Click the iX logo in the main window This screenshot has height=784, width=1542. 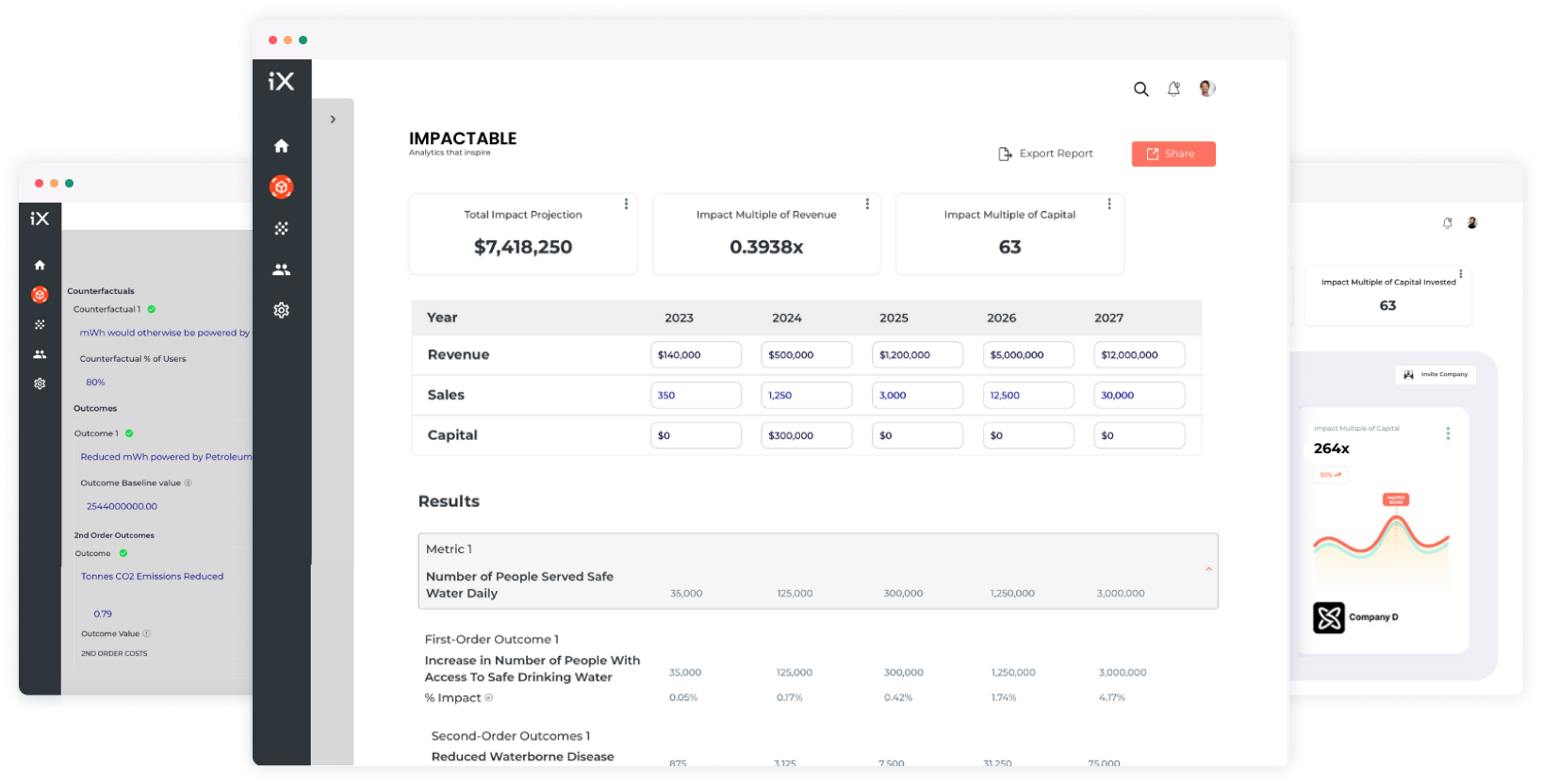(x=281, y=81)
